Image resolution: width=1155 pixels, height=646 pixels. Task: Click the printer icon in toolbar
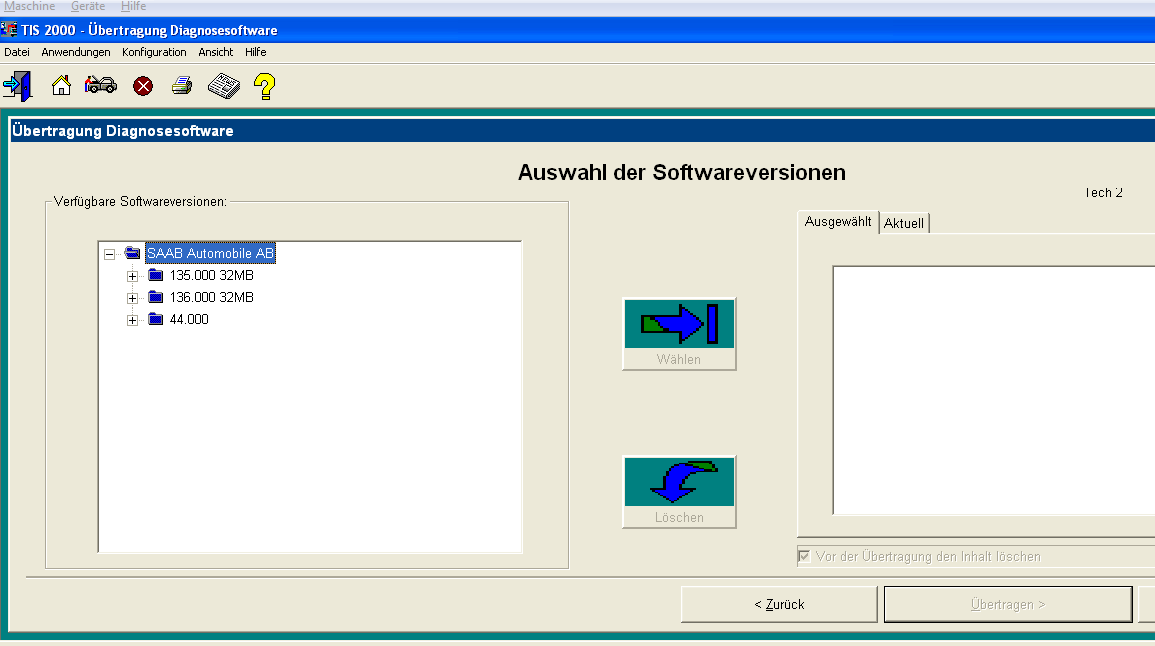[x=182, y=85]
